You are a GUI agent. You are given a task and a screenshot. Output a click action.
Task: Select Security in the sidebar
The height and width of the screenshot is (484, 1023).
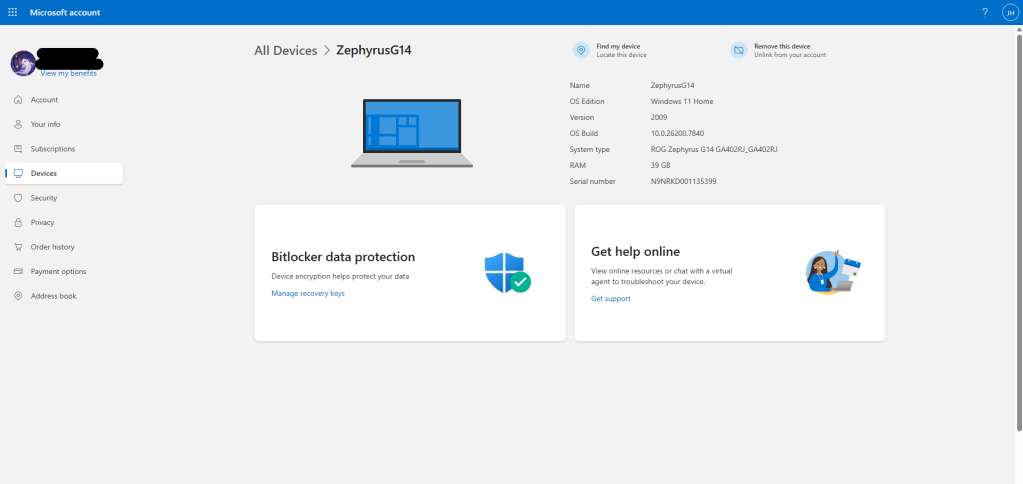[44, 198]
